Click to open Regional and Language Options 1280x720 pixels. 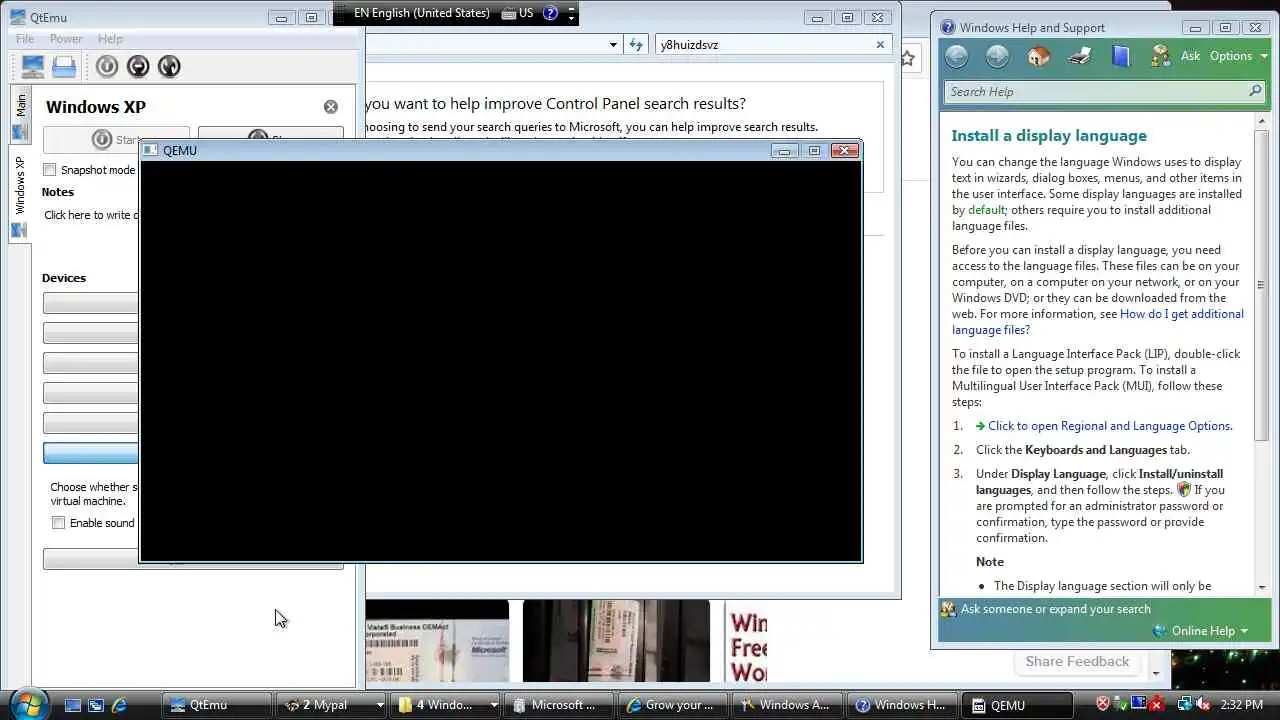pyautogui.click(x=1110, y=426)
